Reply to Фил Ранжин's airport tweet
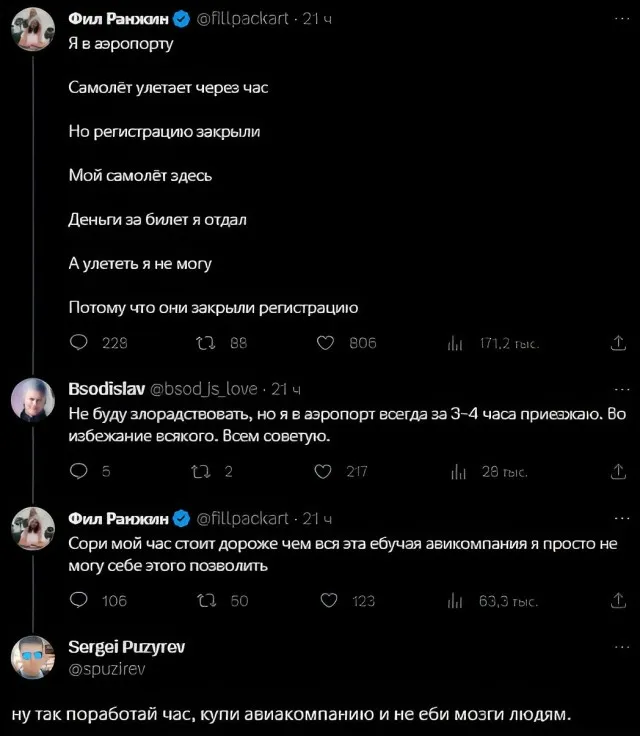 [x=79, y=343]
